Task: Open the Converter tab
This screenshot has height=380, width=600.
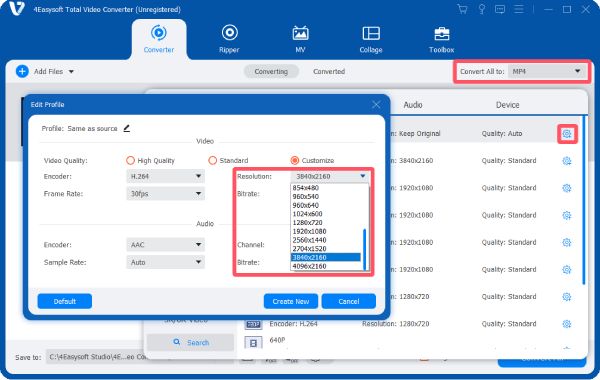Action: coord(159,39)
